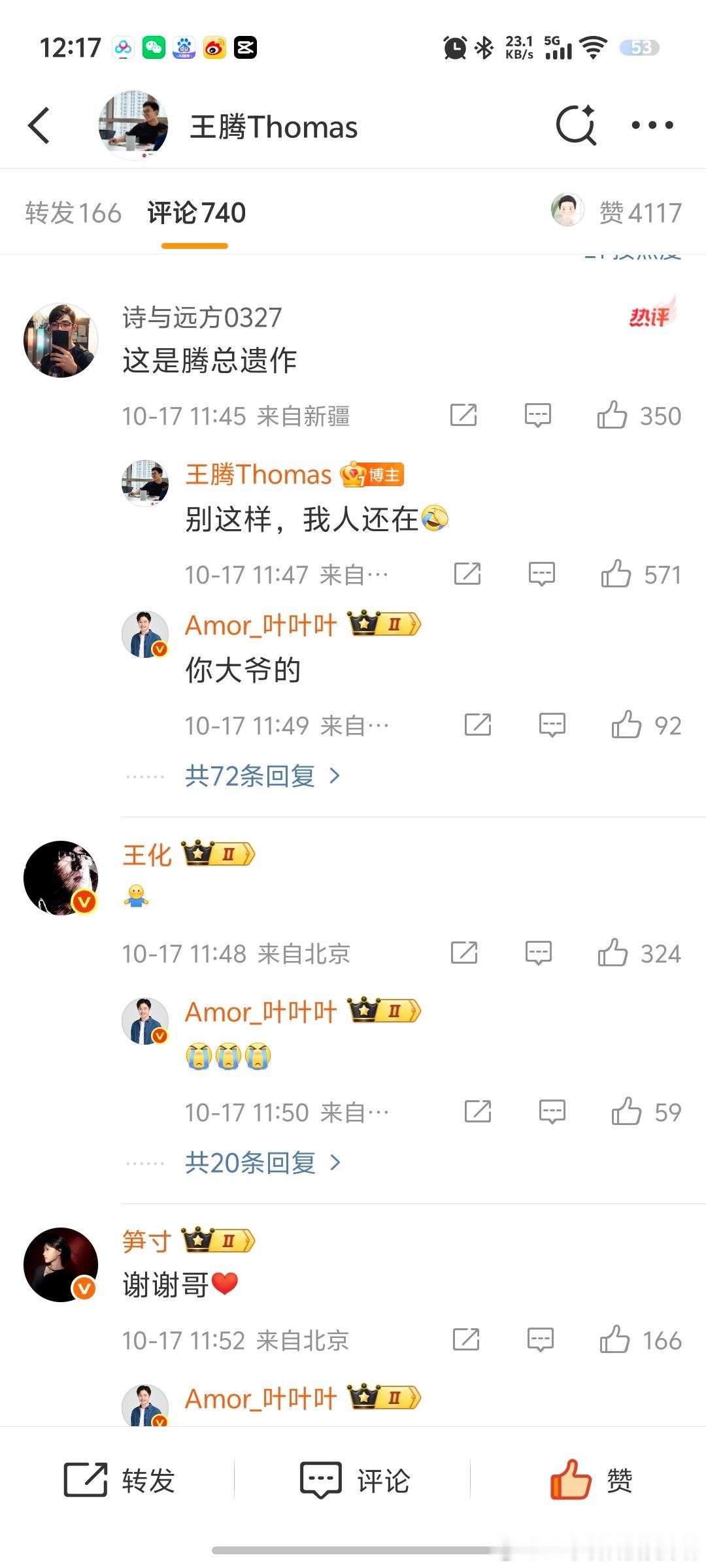
Task: Toggle the bottom 赞 like button
Action: tap(591, 1480)
